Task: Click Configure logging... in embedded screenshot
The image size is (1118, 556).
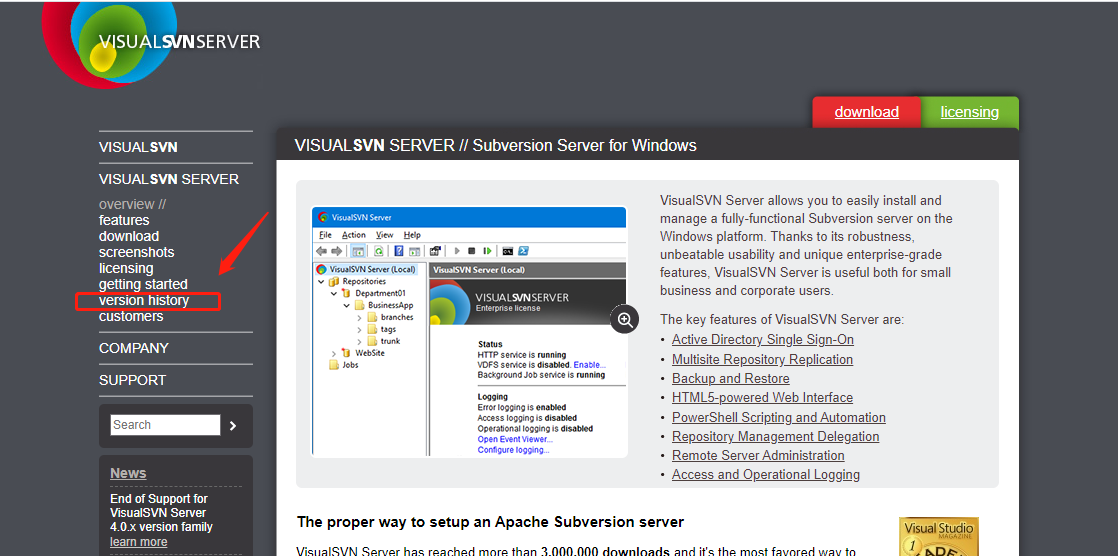Action: [x=513, y=450]
